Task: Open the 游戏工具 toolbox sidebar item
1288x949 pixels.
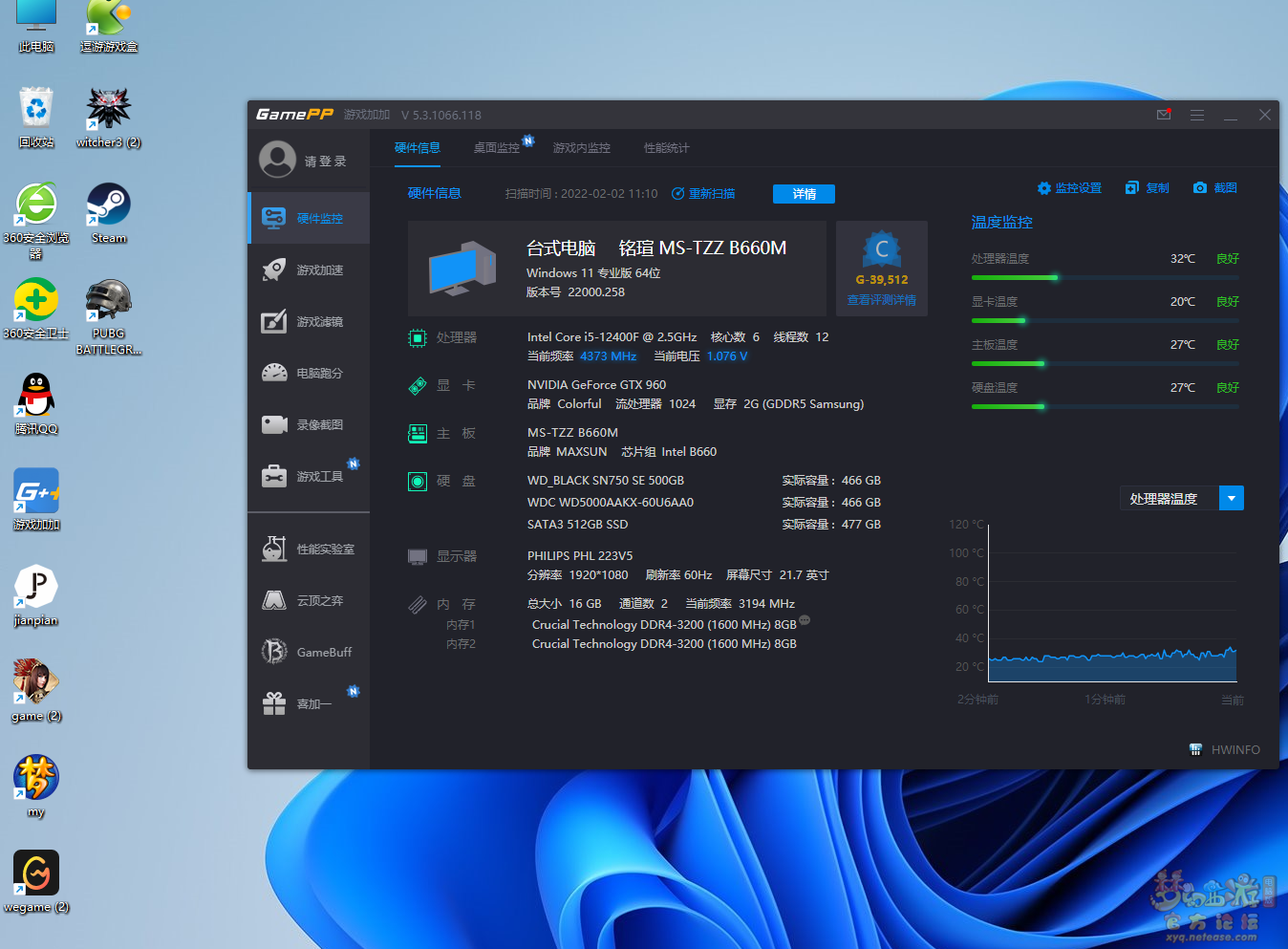Action: (x=308, y=477)
